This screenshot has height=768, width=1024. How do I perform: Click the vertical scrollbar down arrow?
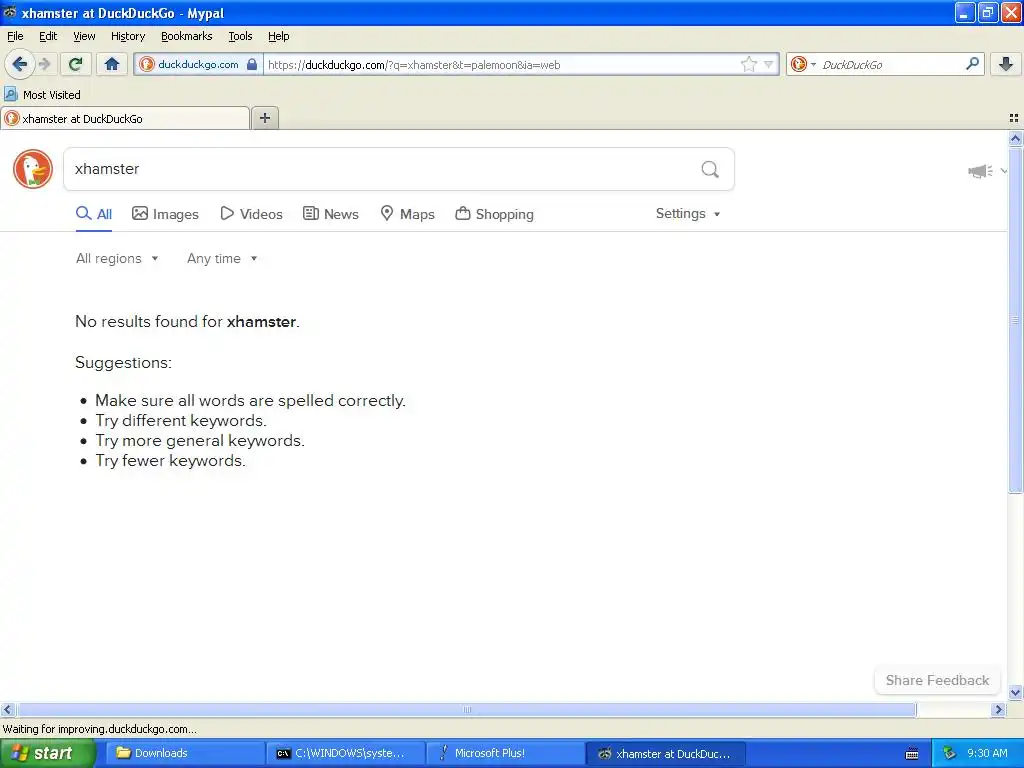(1015, 693)
